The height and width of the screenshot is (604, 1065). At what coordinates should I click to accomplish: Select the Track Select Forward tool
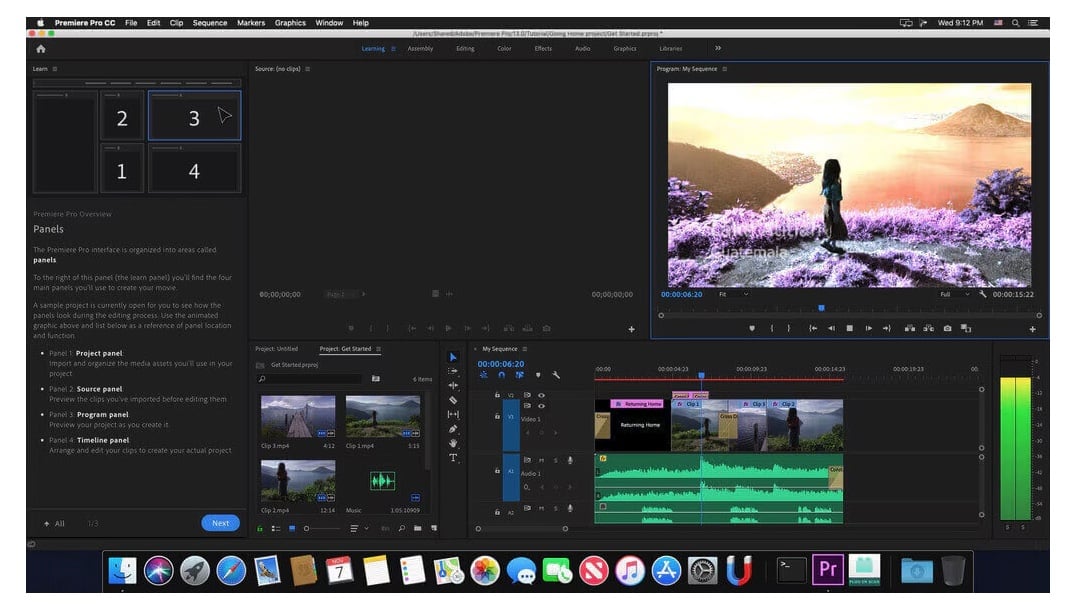453,371
